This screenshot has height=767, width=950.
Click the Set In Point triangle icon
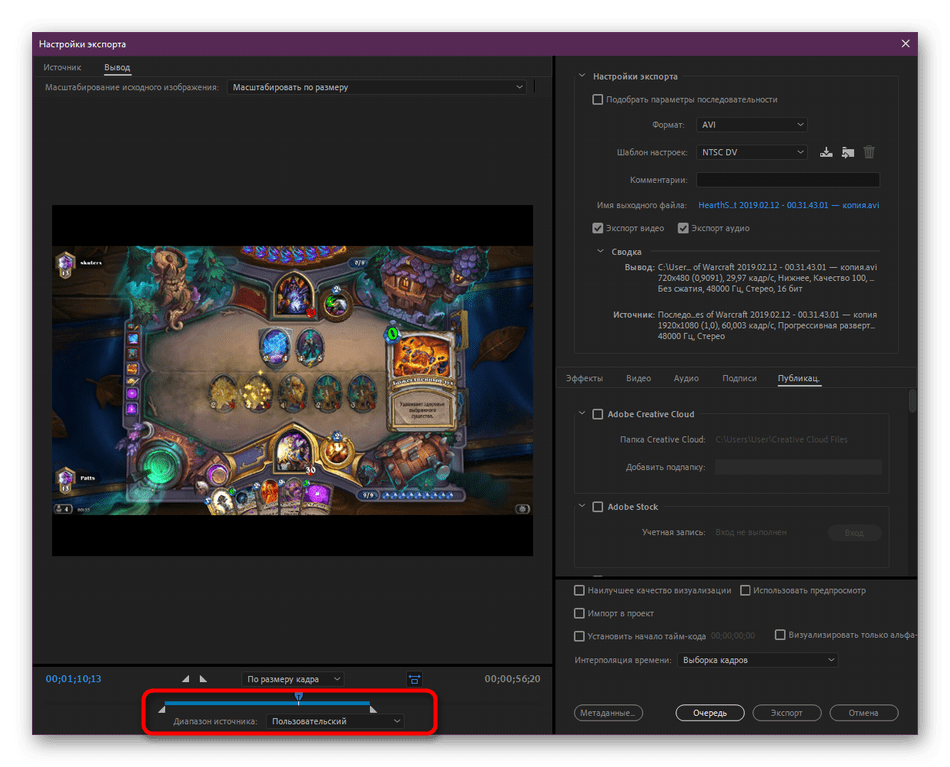coord(185,679)
